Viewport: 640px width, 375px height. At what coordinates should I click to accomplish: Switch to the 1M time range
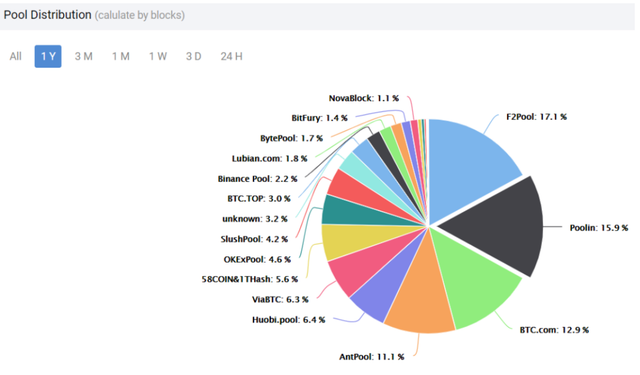coord(121,56)
